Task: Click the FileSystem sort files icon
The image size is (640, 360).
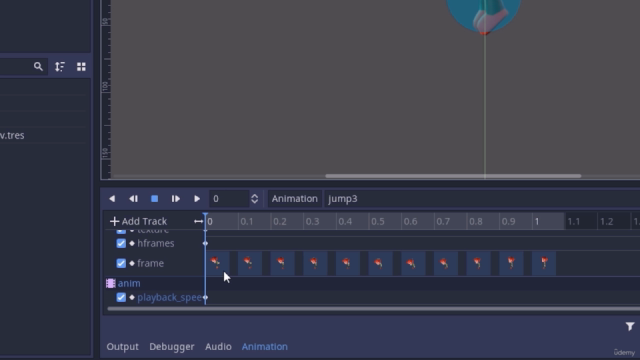Action: pos(60,67)
